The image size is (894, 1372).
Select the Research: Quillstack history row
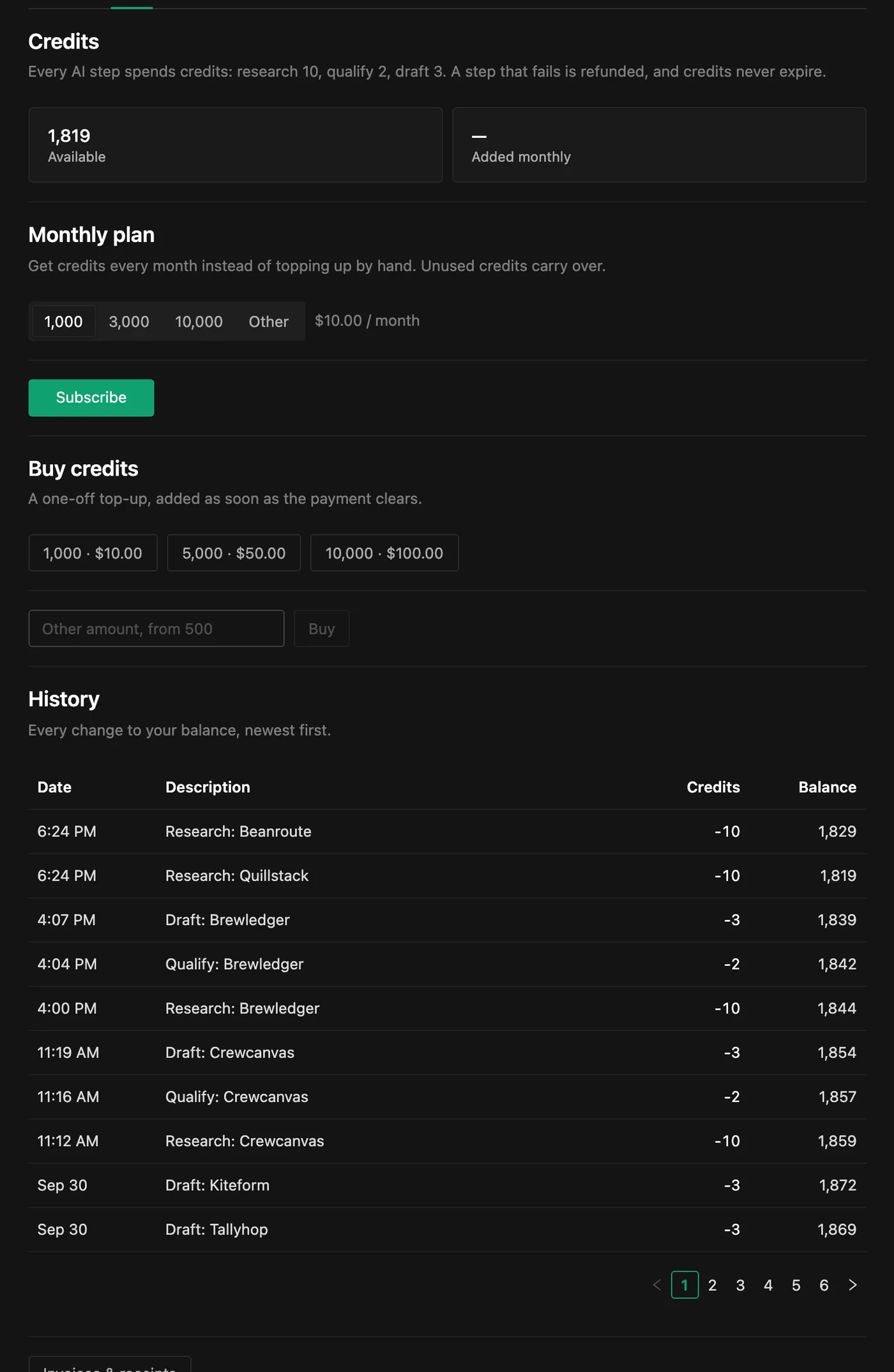pyautogui.click(x=447, y=876)
